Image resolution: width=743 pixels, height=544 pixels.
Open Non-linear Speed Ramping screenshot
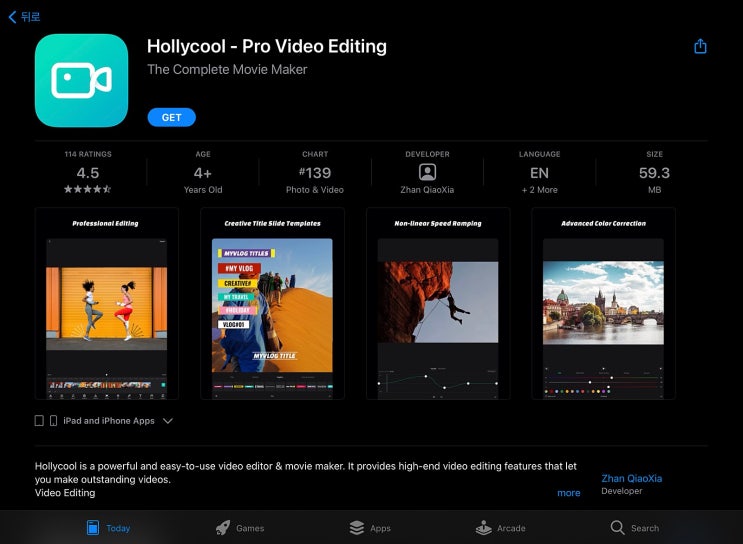[438, 303]
